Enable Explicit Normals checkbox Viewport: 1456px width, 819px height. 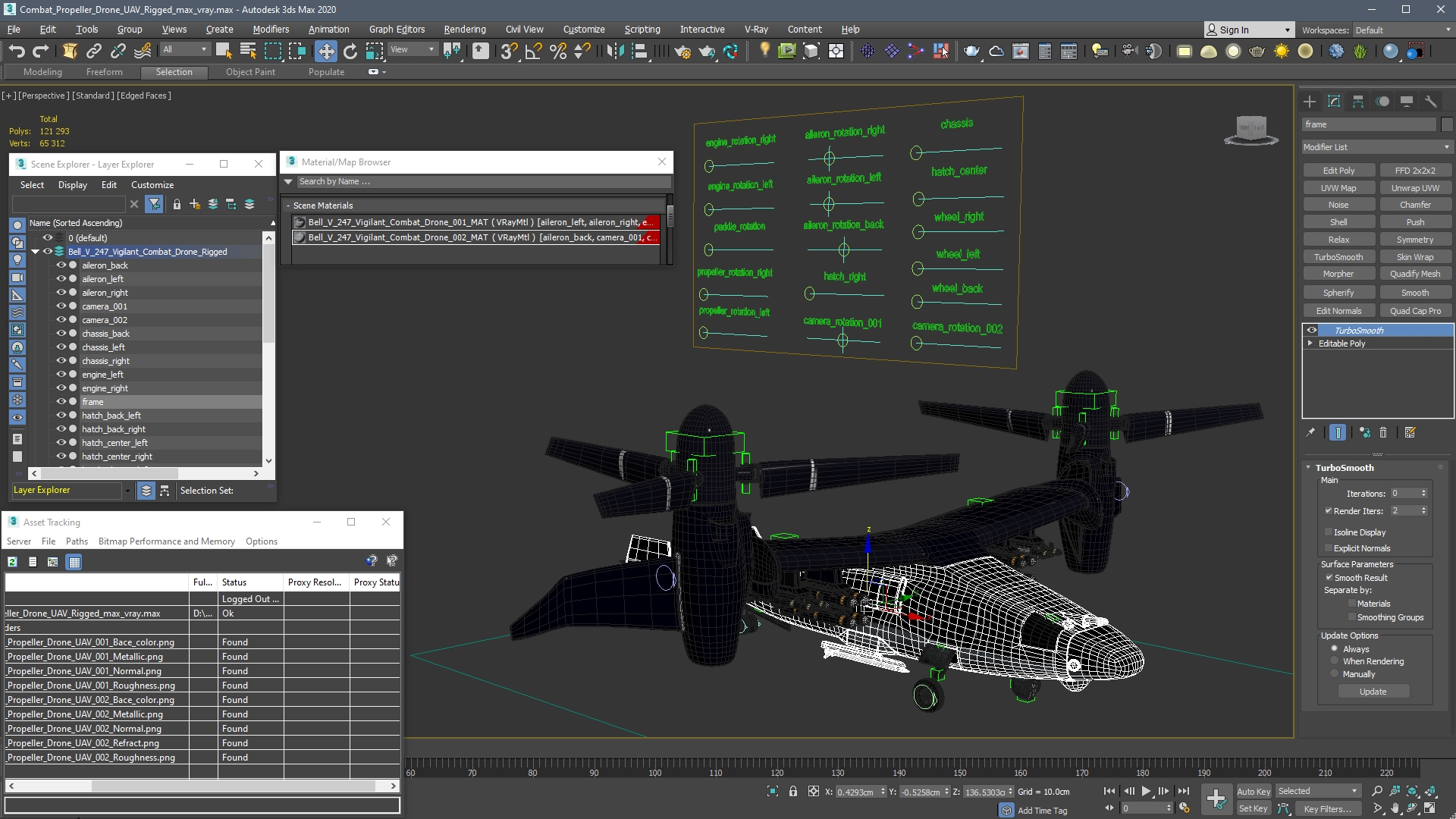[1329, 548]
